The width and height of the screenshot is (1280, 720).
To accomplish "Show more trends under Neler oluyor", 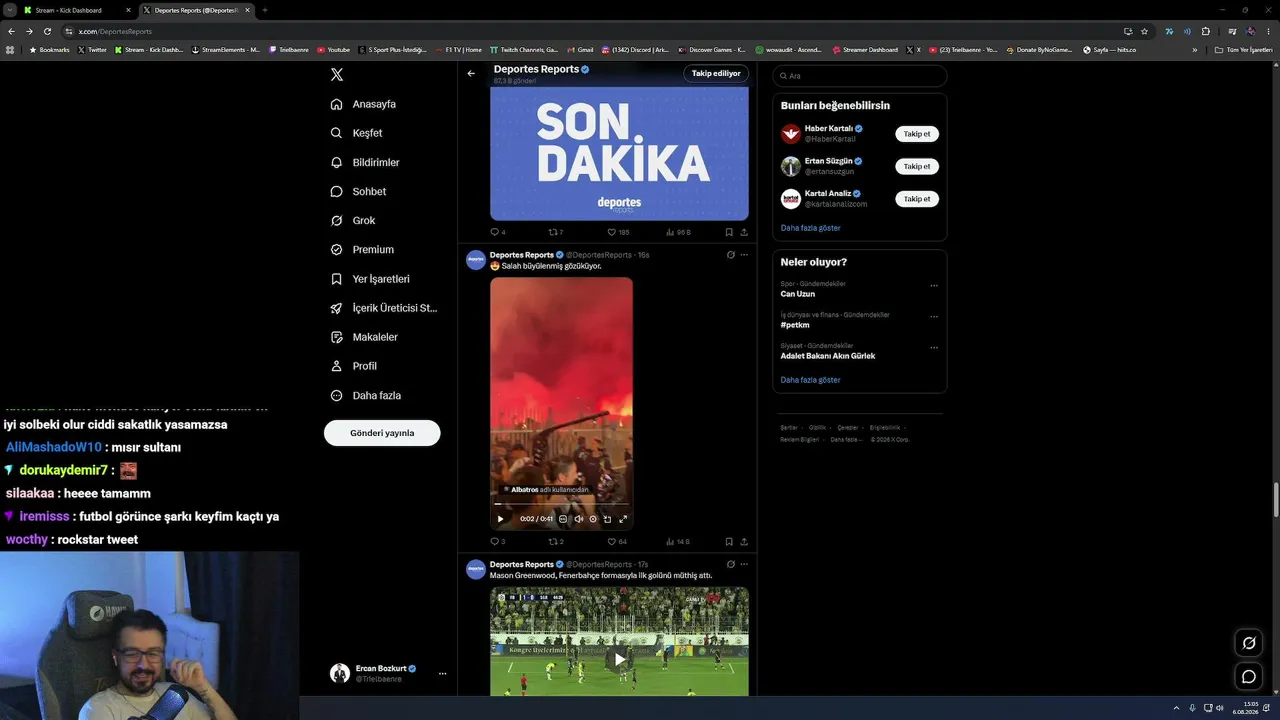I will (x=810, y=380).
